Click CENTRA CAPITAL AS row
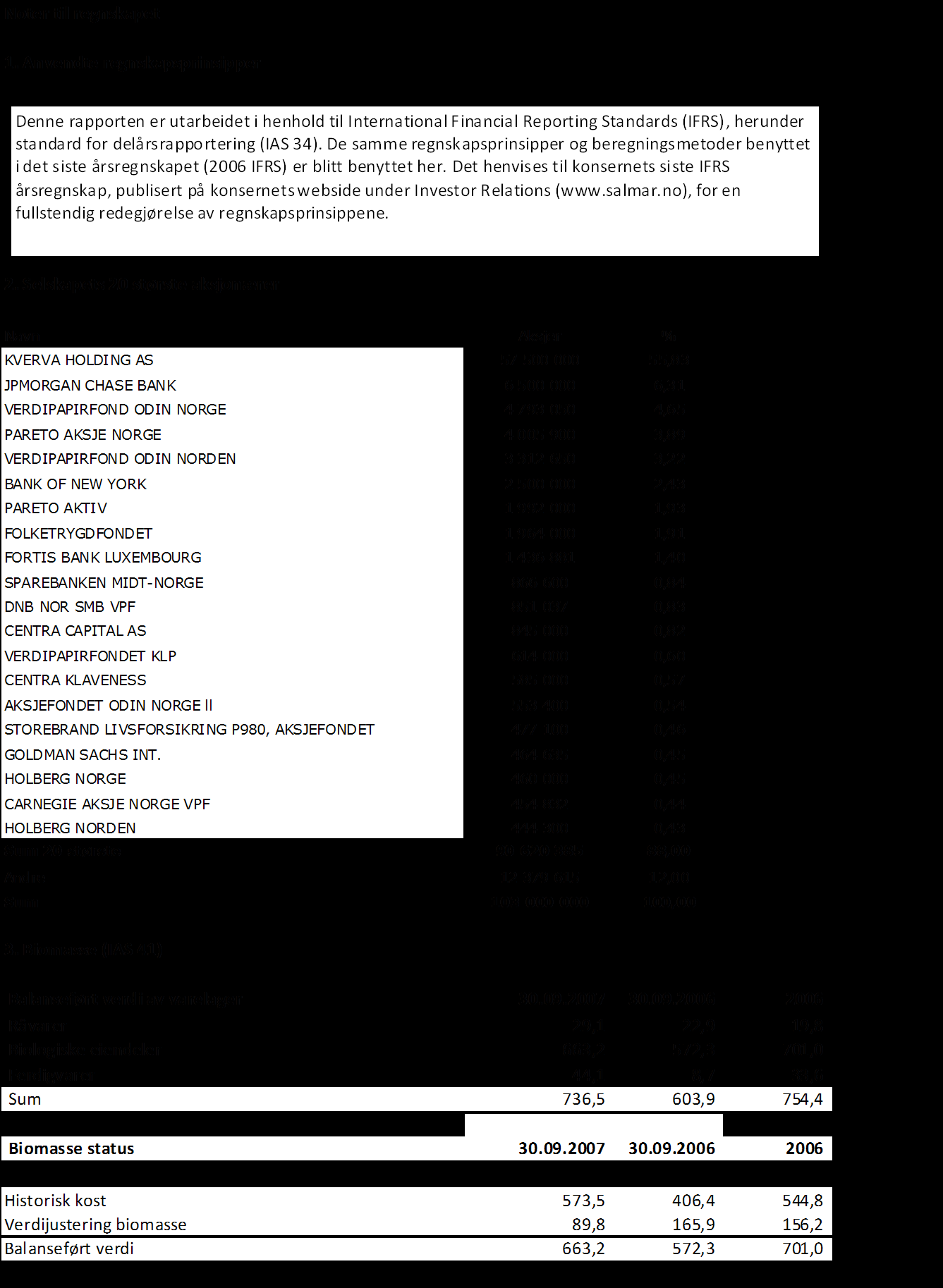This screenshot has height=1288, width=943. [75, 631]
